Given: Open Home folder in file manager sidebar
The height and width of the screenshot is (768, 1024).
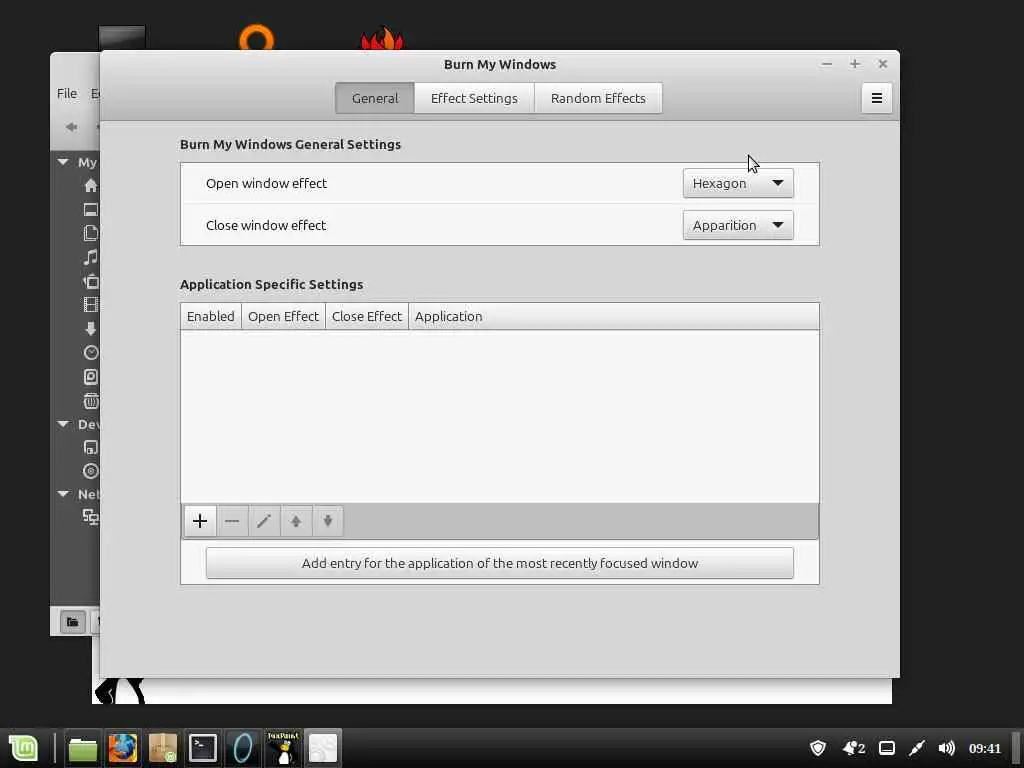Looking at the screenshot, I should point(91,185).
